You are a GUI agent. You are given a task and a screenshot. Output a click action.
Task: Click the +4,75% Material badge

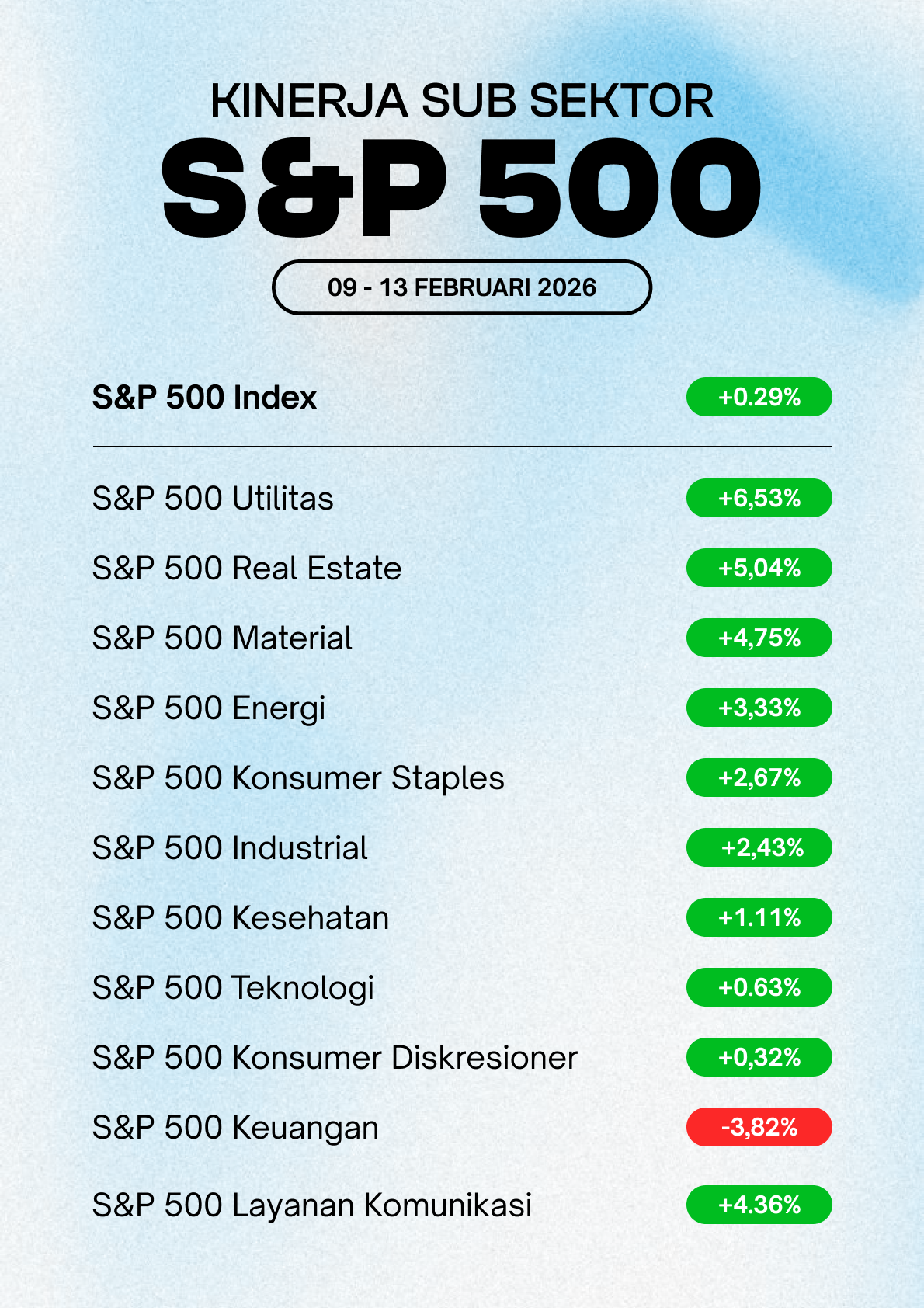pyautogui.click(x=759, y=638)
